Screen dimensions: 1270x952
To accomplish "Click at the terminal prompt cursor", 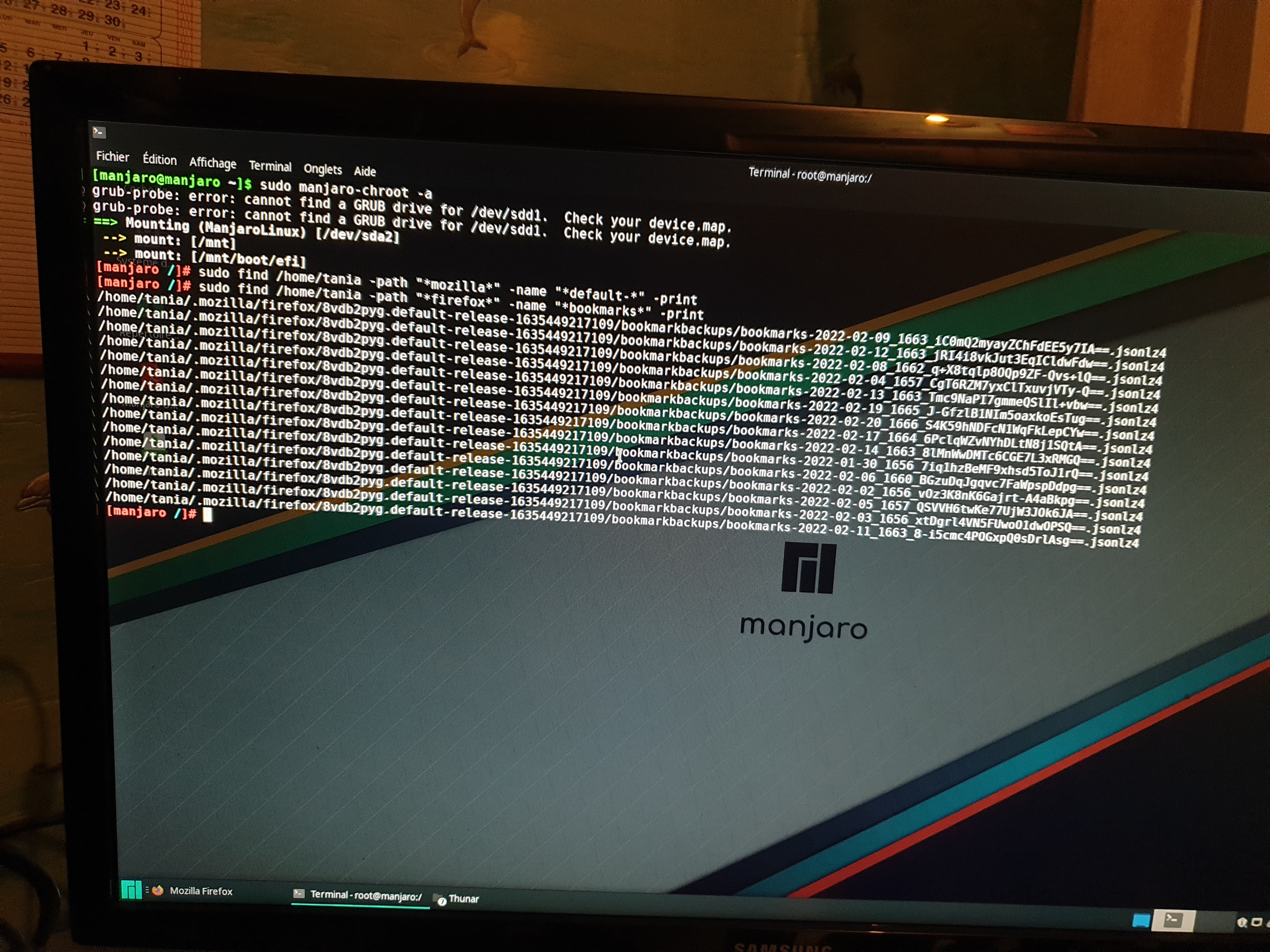I will pyautogui.click(x=207, y=515).
